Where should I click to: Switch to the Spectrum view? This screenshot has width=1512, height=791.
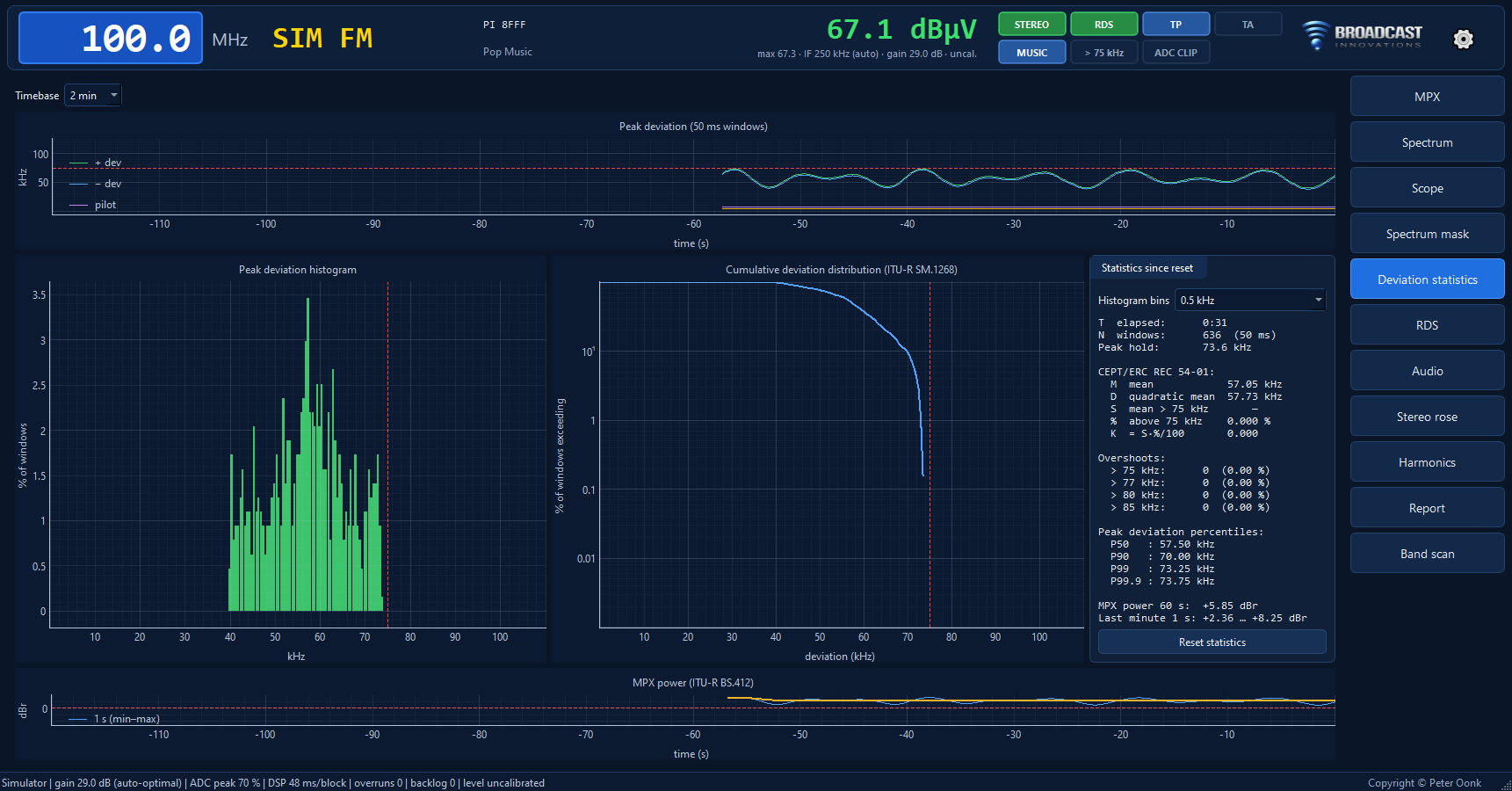tap(1427, 142)
